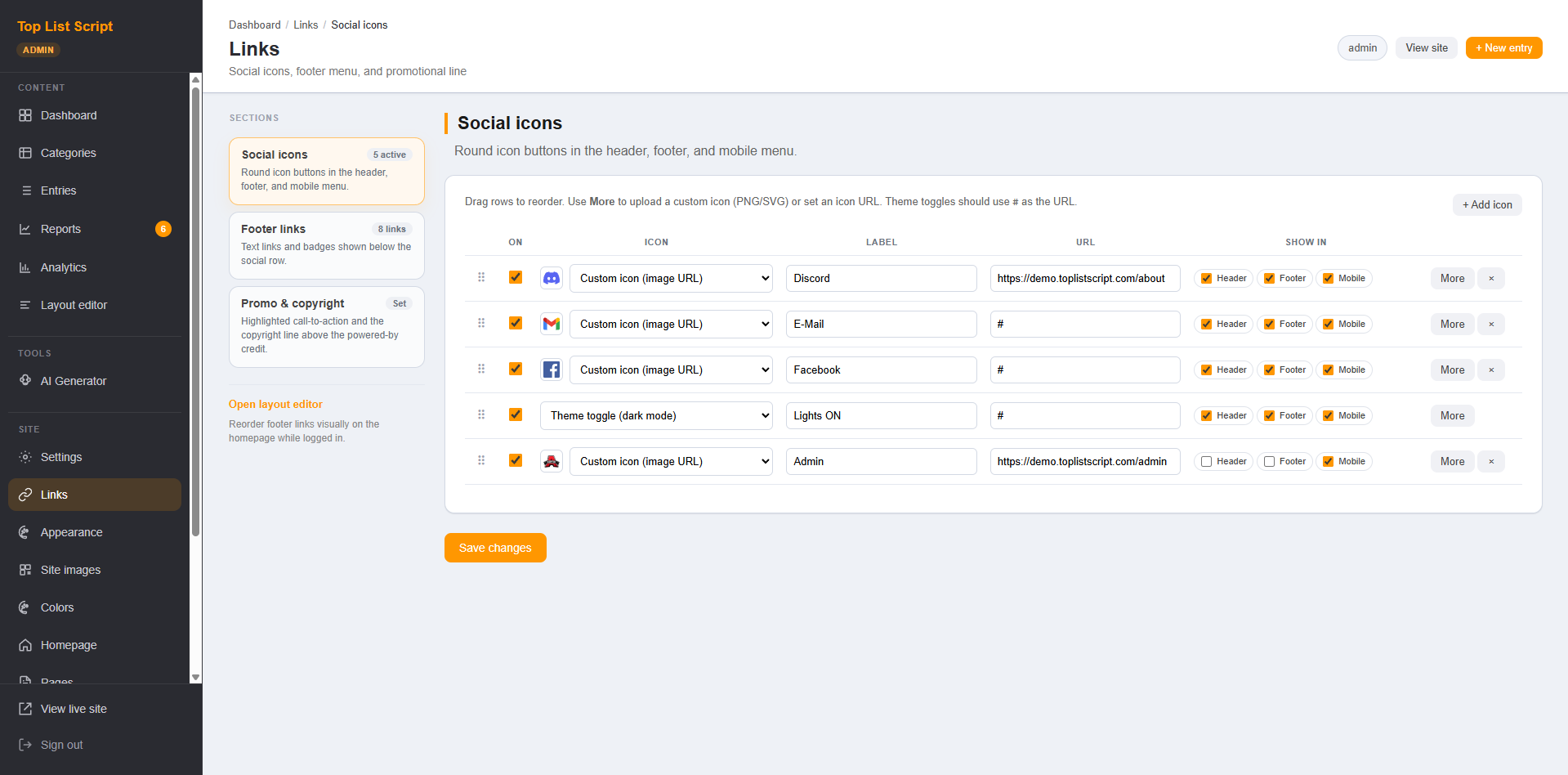
Task: Open the Dashboard sidebar icon
Action: pyautogui.click(x=25, y=115)
